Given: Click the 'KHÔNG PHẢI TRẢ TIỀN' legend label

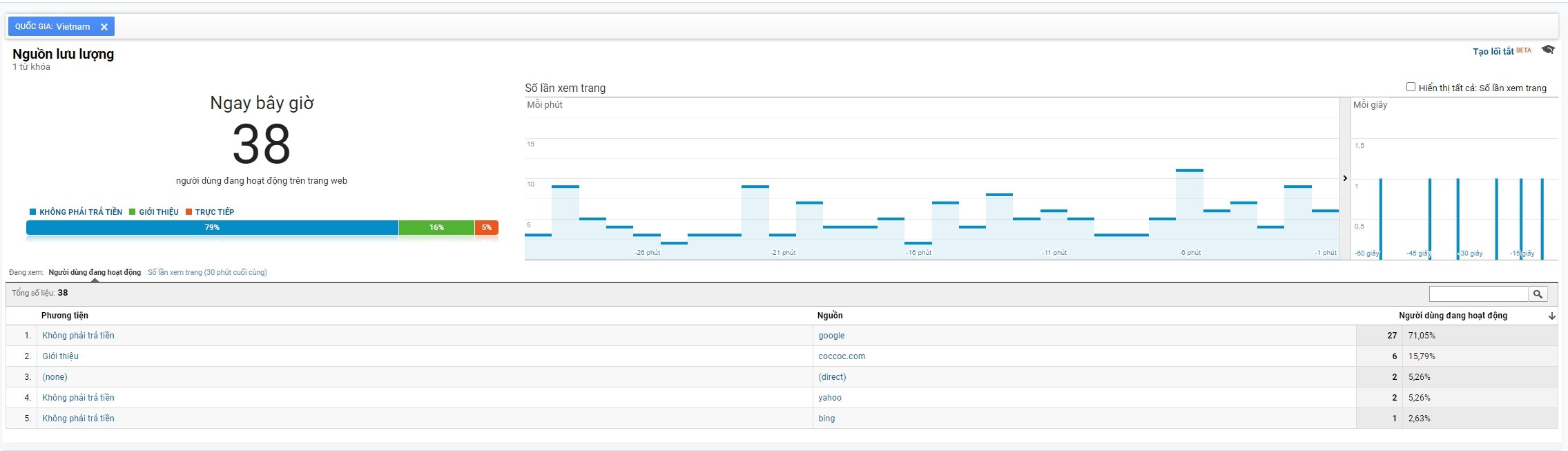Looking at the screenshot, I should click(80, 212).
